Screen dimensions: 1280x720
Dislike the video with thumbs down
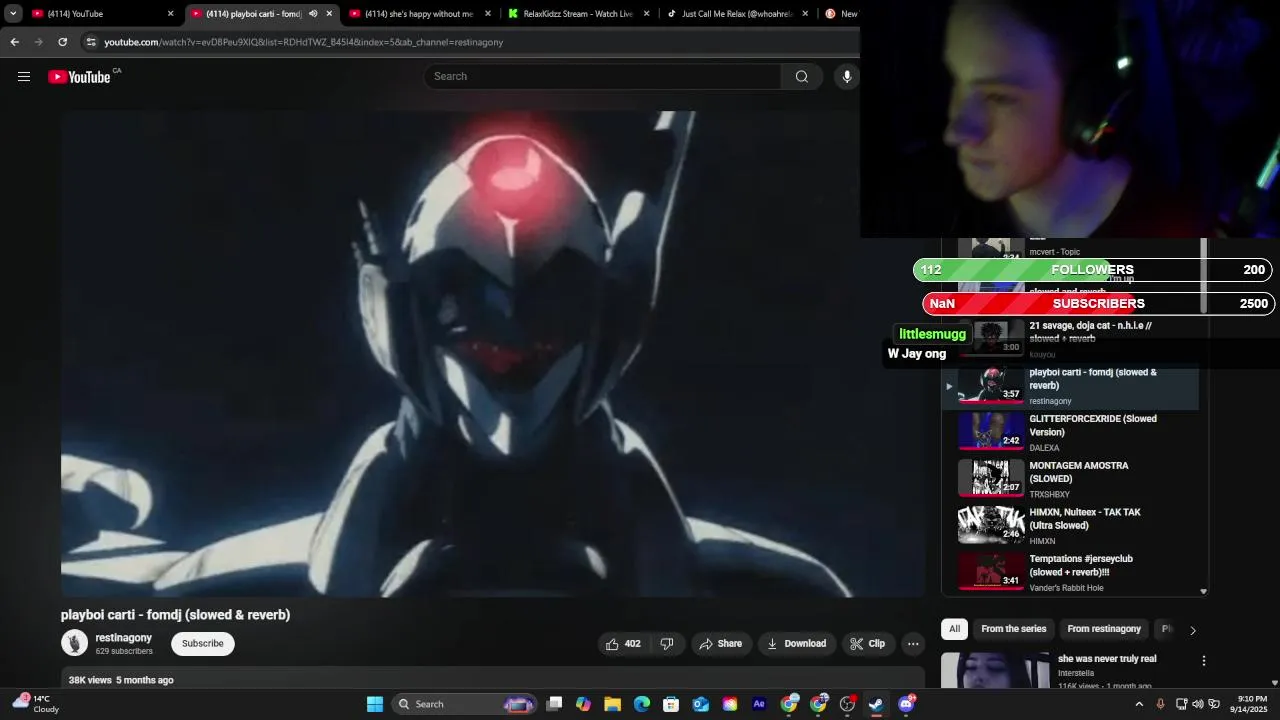(667, 644)
